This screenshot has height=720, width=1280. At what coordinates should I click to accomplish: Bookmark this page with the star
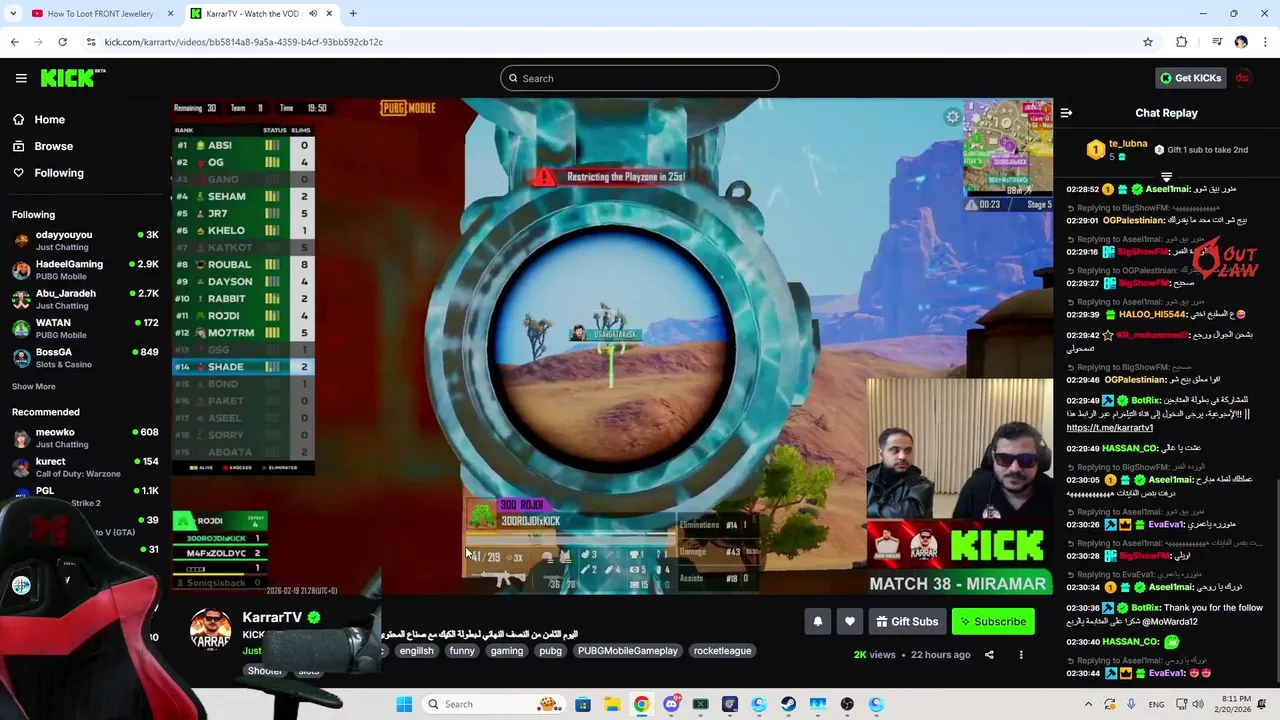(1148, 42)
